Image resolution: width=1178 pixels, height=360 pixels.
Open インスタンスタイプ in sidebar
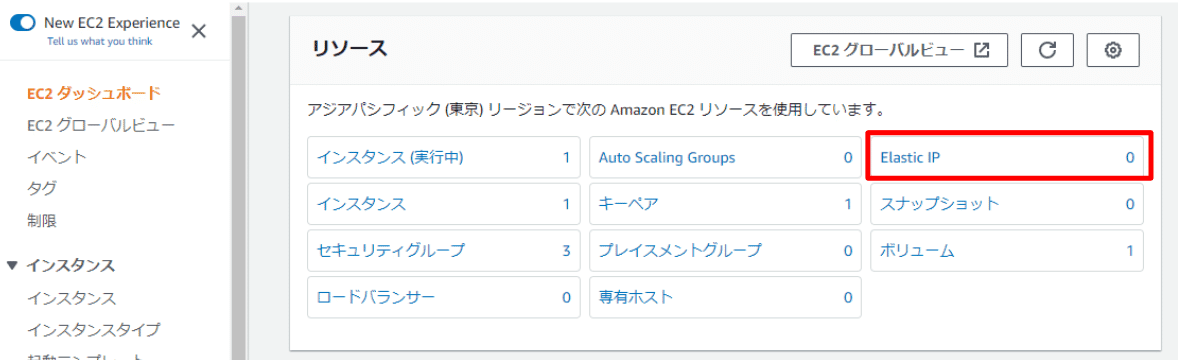93,330
